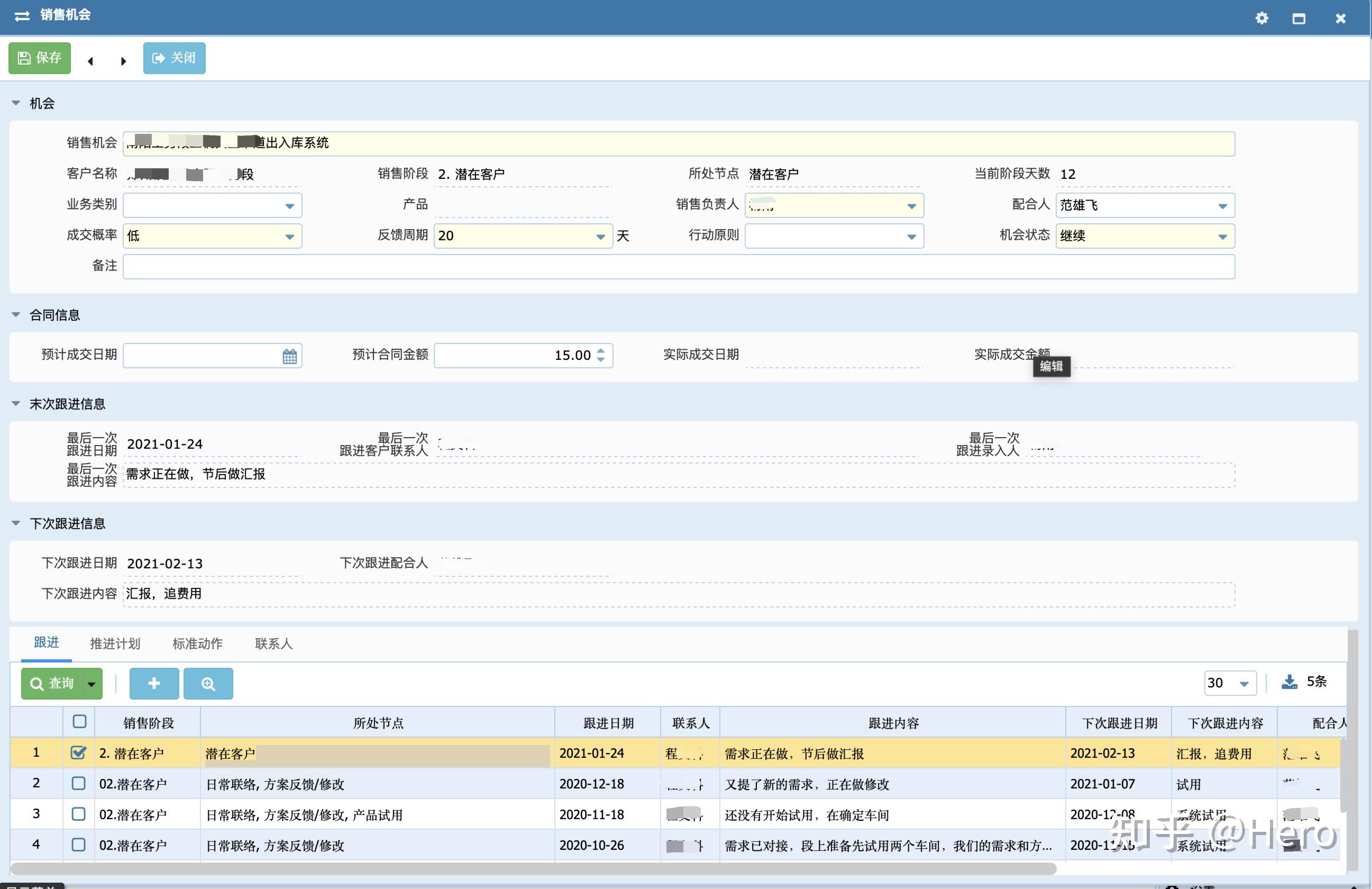Click the settings gear in the title bar
The image size is (1372, 889).
click(x=1261, y=19)
